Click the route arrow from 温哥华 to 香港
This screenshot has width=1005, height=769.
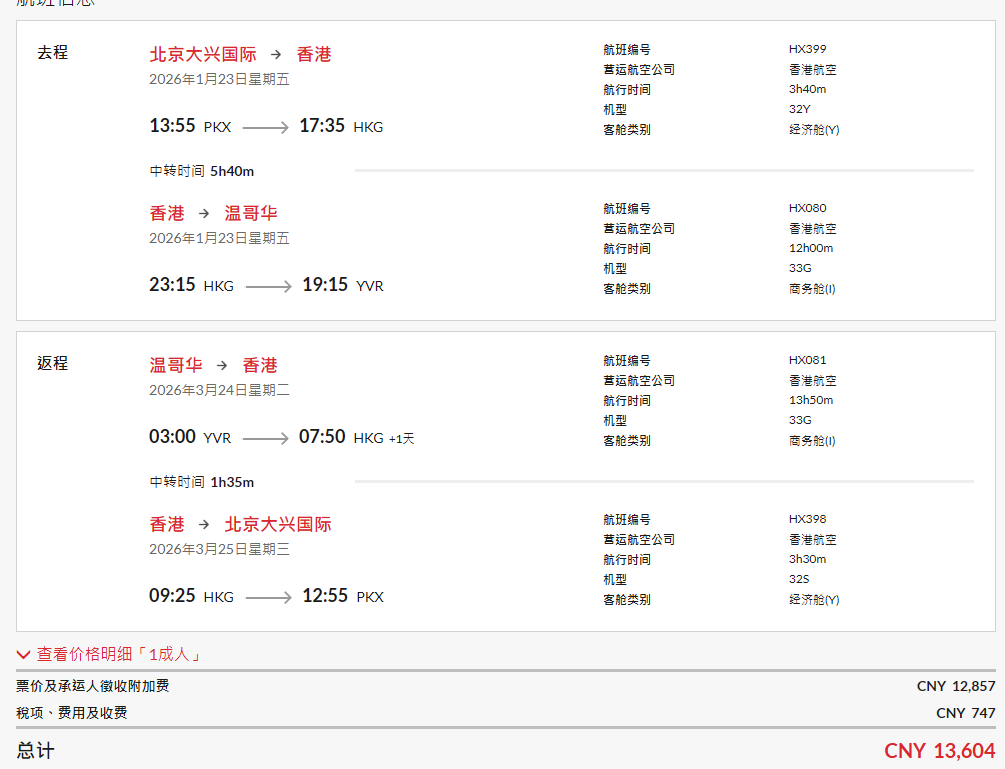pyautogui.click(x=222, y=366)
